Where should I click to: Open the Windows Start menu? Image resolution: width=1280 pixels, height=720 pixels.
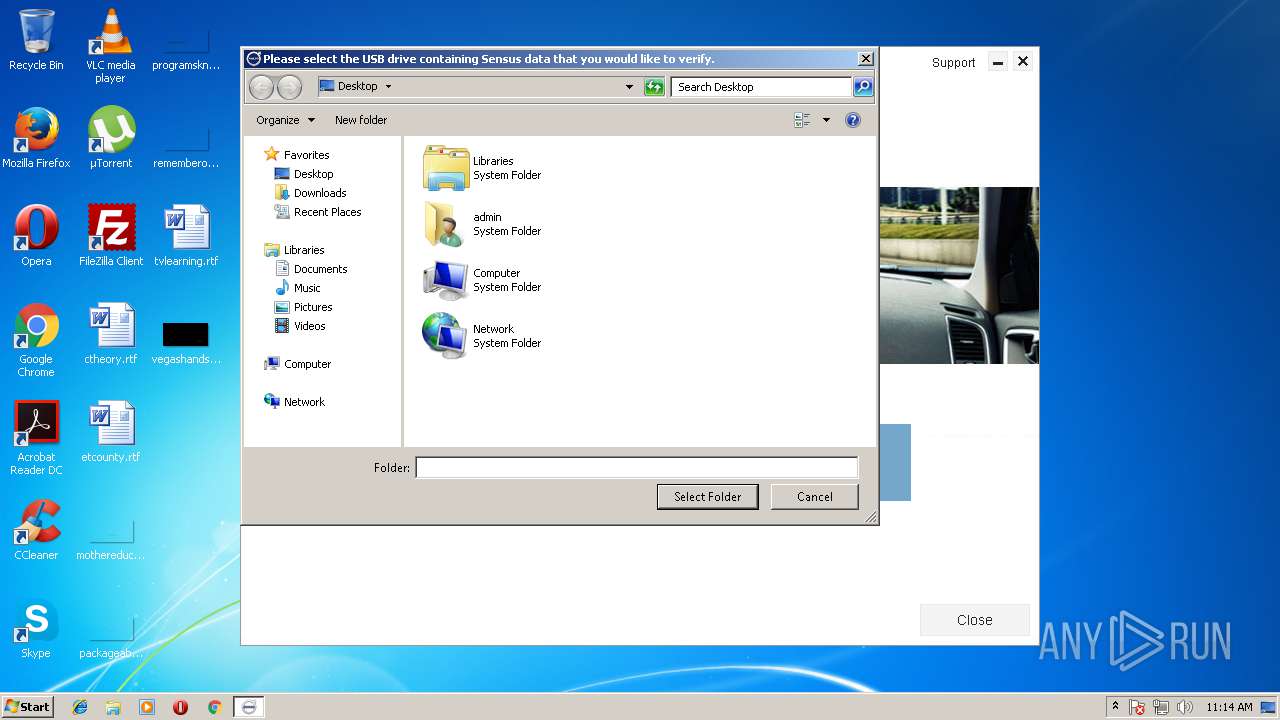click(x=27, y=707)
